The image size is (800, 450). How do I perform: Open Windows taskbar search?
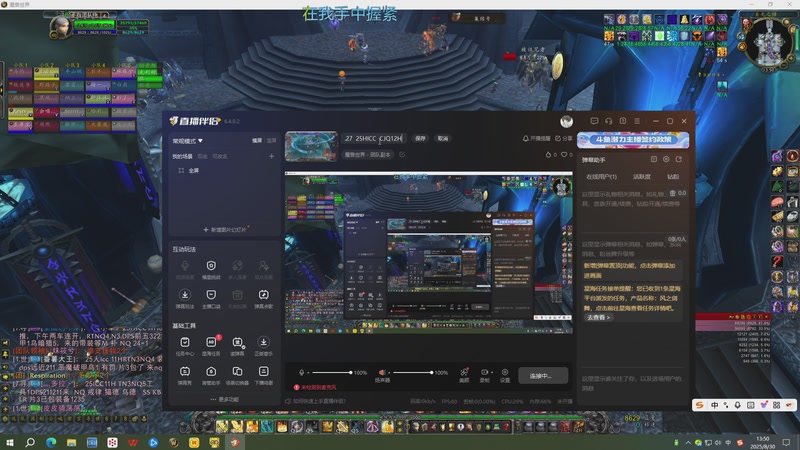(30, 442)
